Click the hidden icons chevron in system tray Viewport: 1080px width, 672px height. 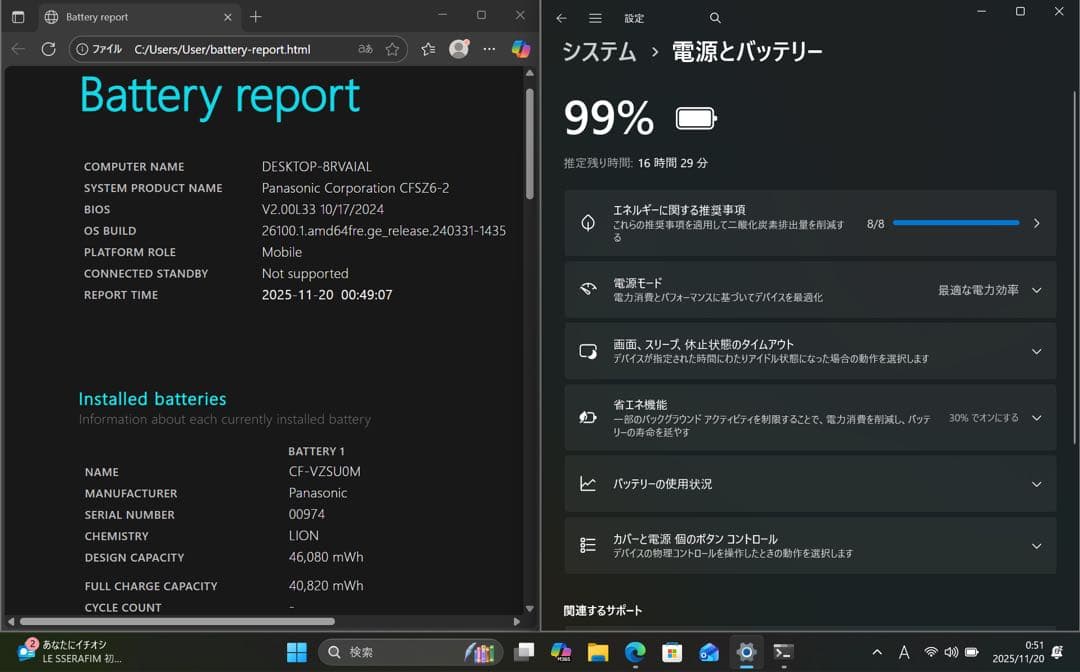pos(876,651)
